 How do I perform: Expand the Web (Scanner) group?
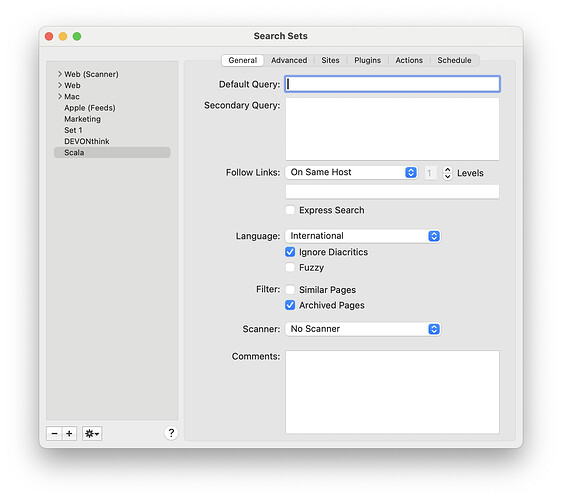[x=60, y=74]
